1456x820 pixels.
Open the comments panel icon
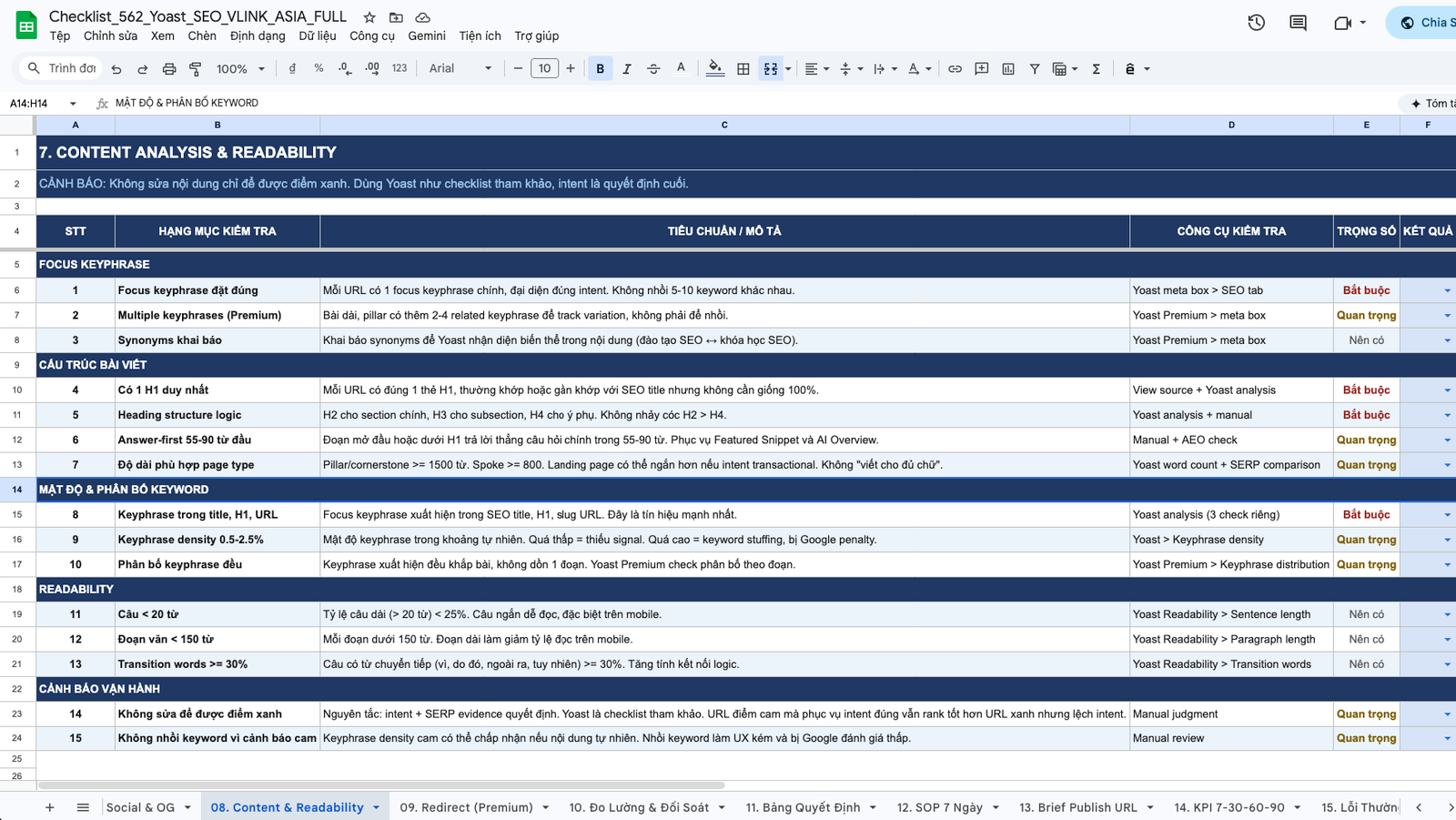[x=1299, y=23]
